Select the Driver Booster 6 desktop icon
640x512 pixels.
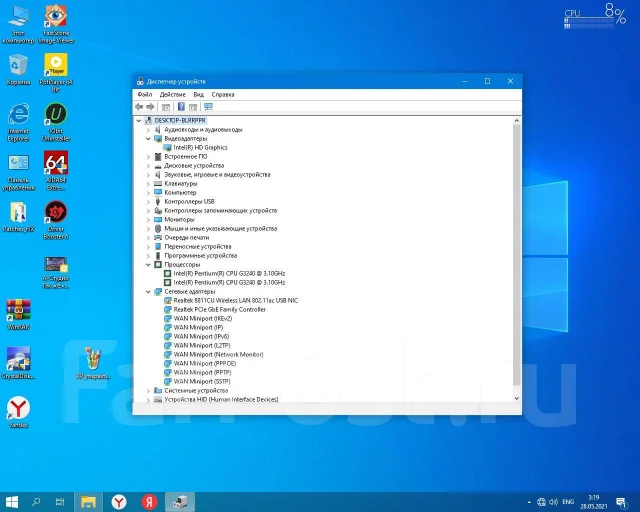click(x=56, y=220)
